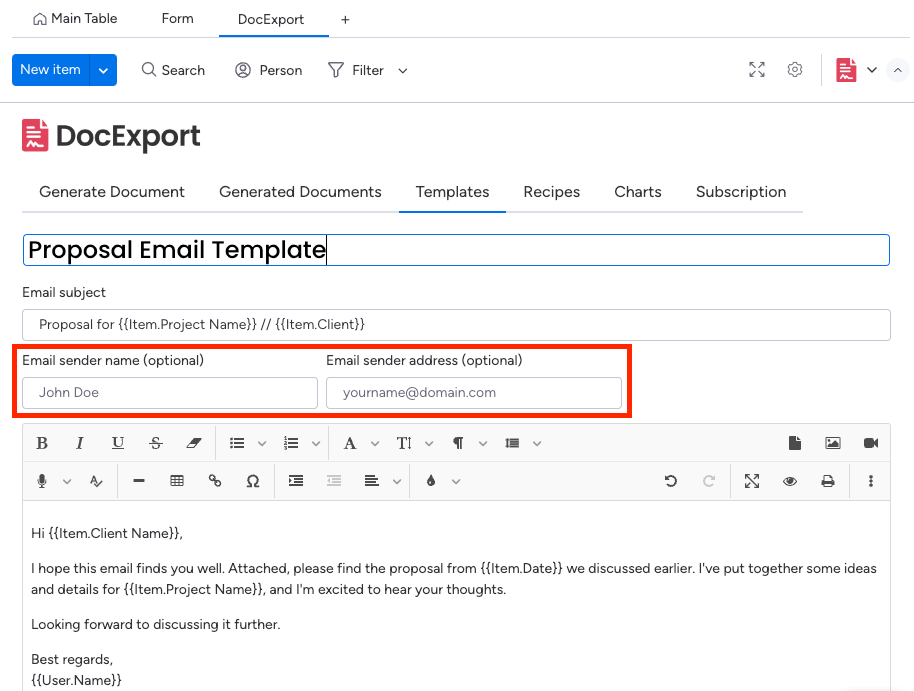Insert table into template
Screen dimensions: 914x691
point(177,481)
